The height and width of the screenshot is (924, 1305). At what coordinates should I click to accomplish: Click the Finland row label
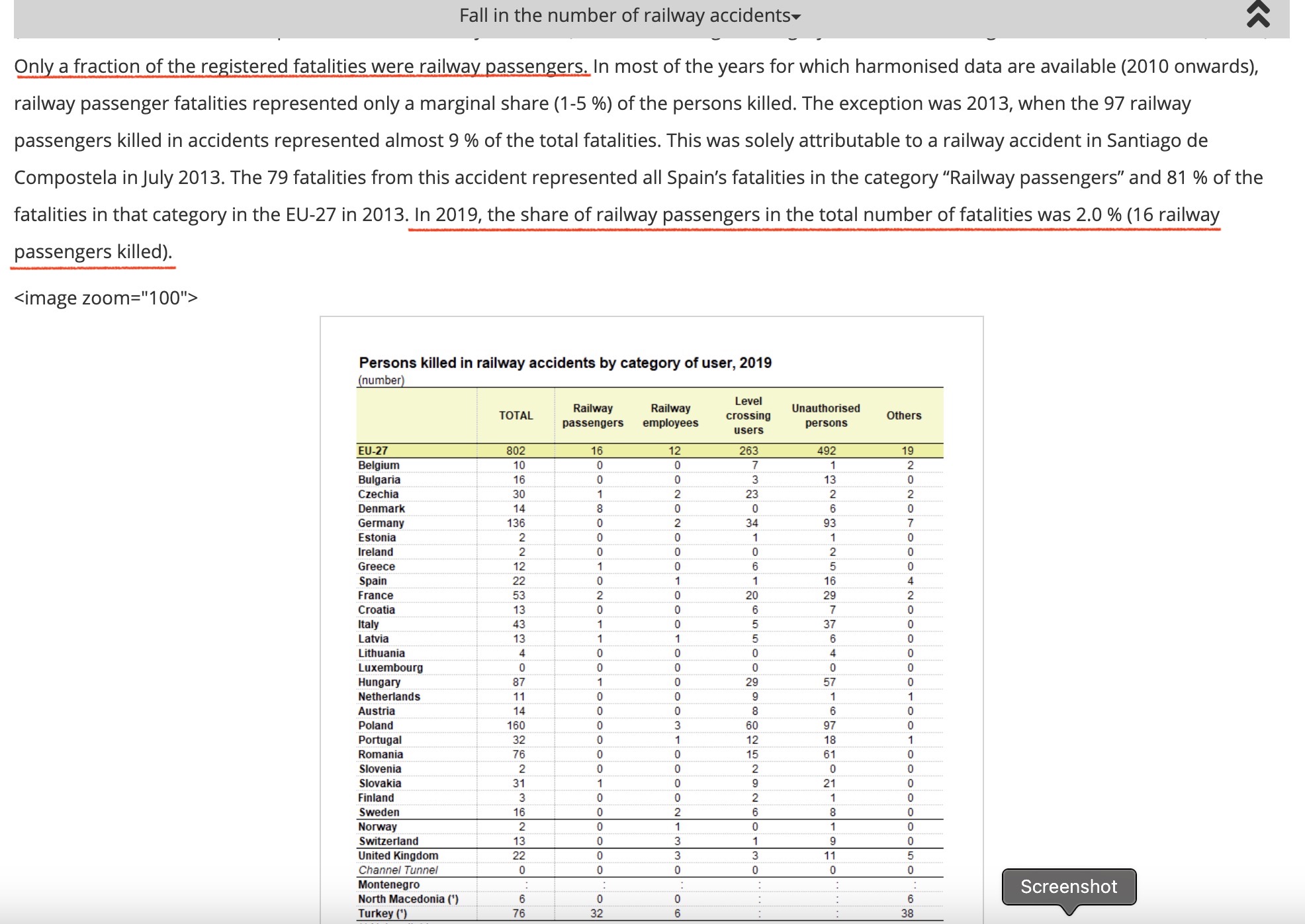376,798
